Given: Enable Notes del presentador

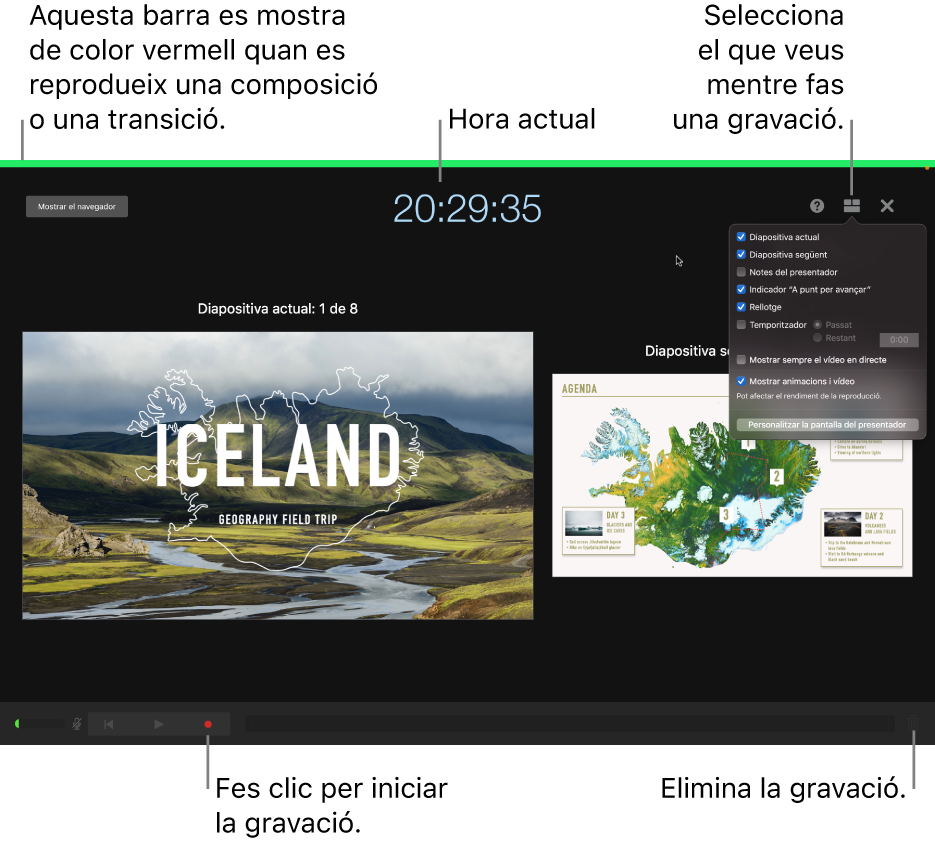Looking at the screenshot, I should point(741,272).
